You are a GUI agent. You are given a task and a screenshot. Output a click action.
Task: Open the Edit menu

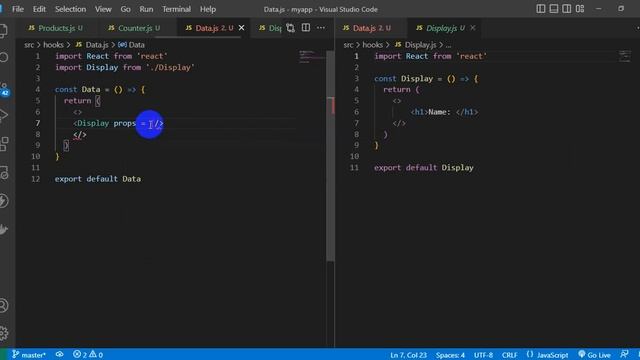(39, 9)
